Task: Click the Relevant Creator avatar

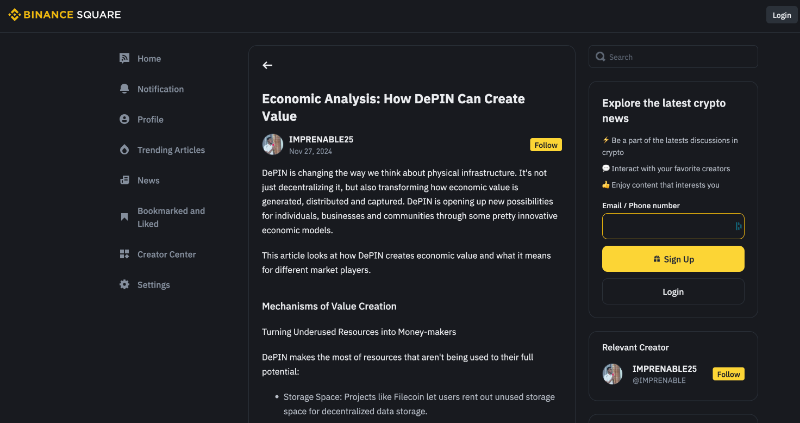Action: coord(612,374)
